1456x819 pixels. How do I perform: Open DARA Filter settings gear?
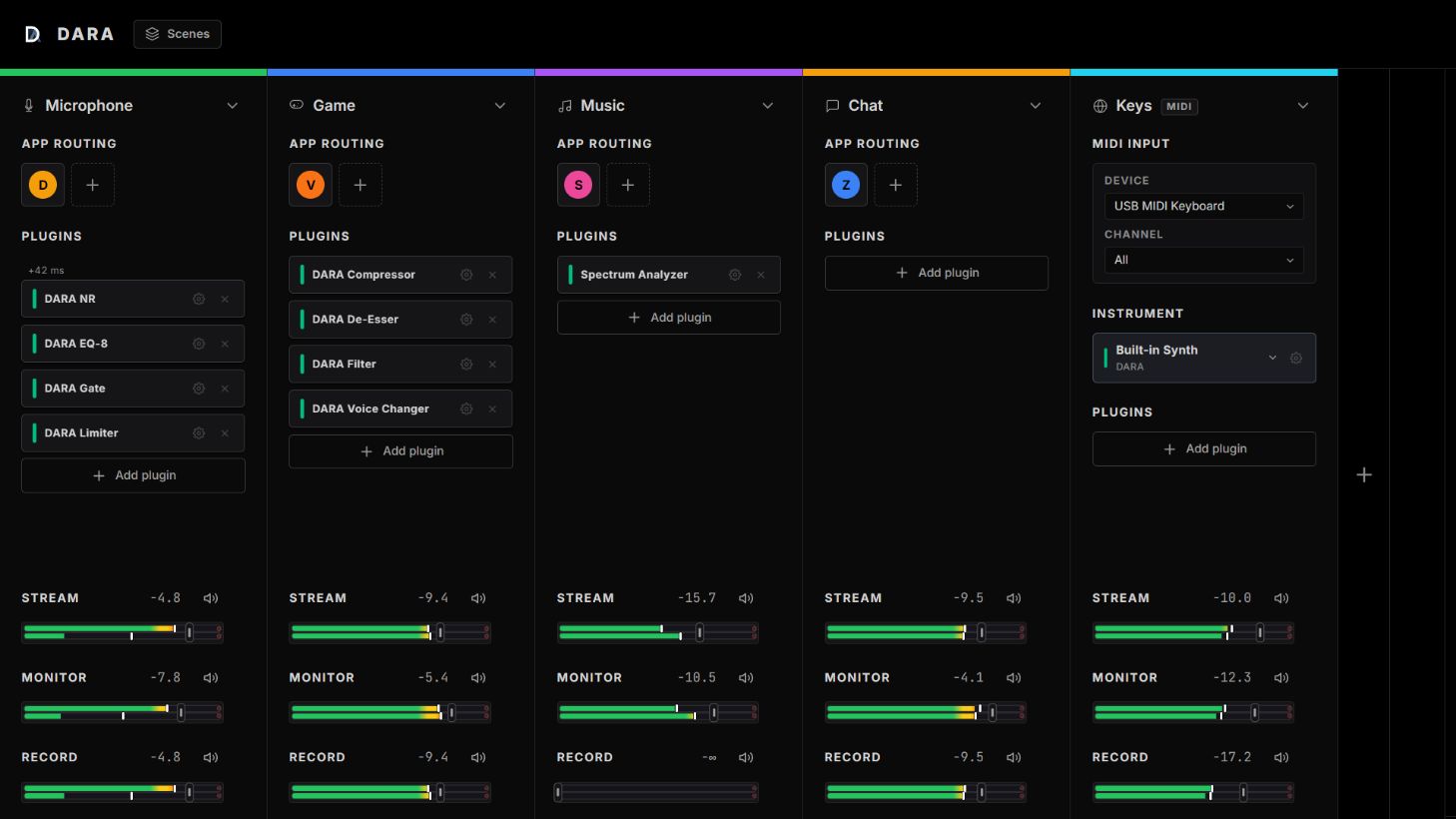[x=466, y=365]
